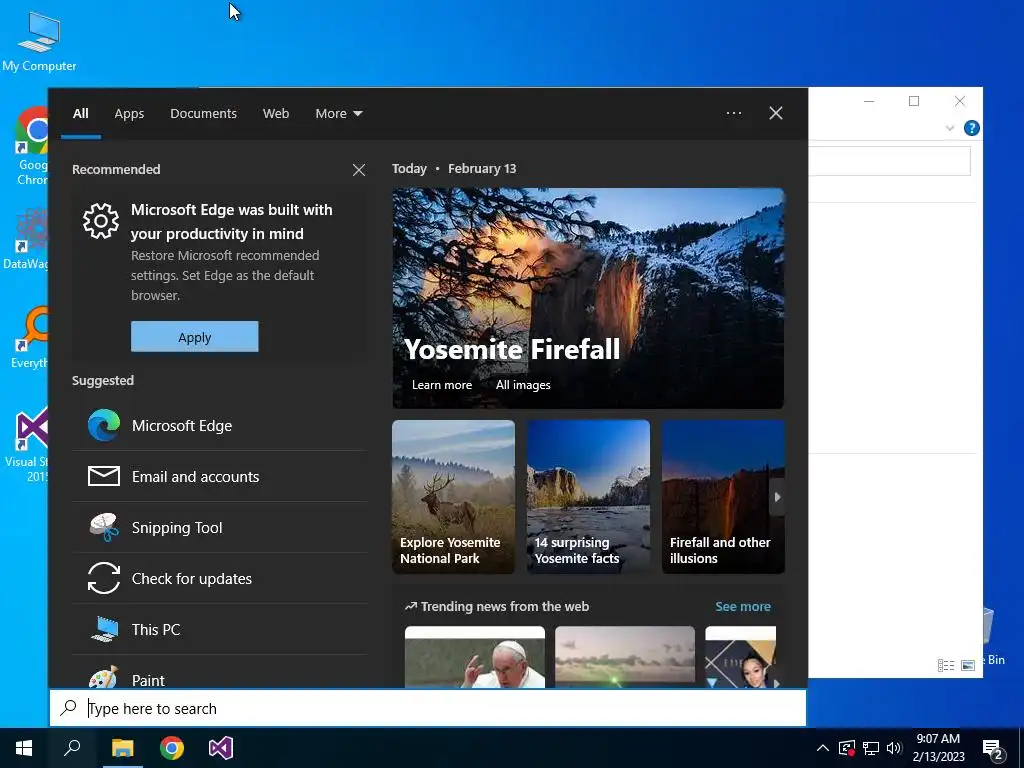Open the trending news Pope thumbnail

click(475, 657)
